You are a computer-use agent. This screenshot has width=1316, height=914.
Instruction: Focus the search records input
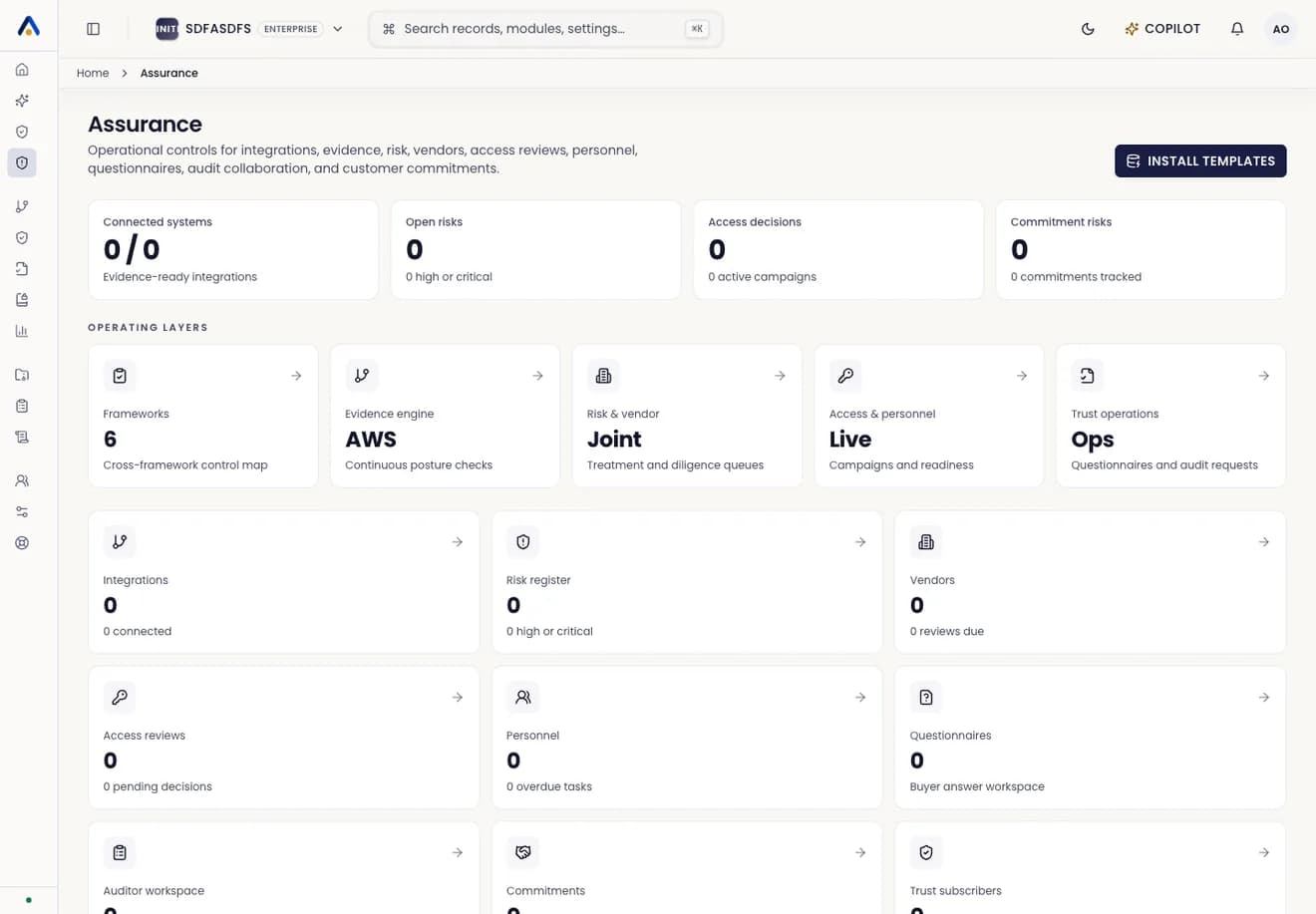click(x=545, y=29)
